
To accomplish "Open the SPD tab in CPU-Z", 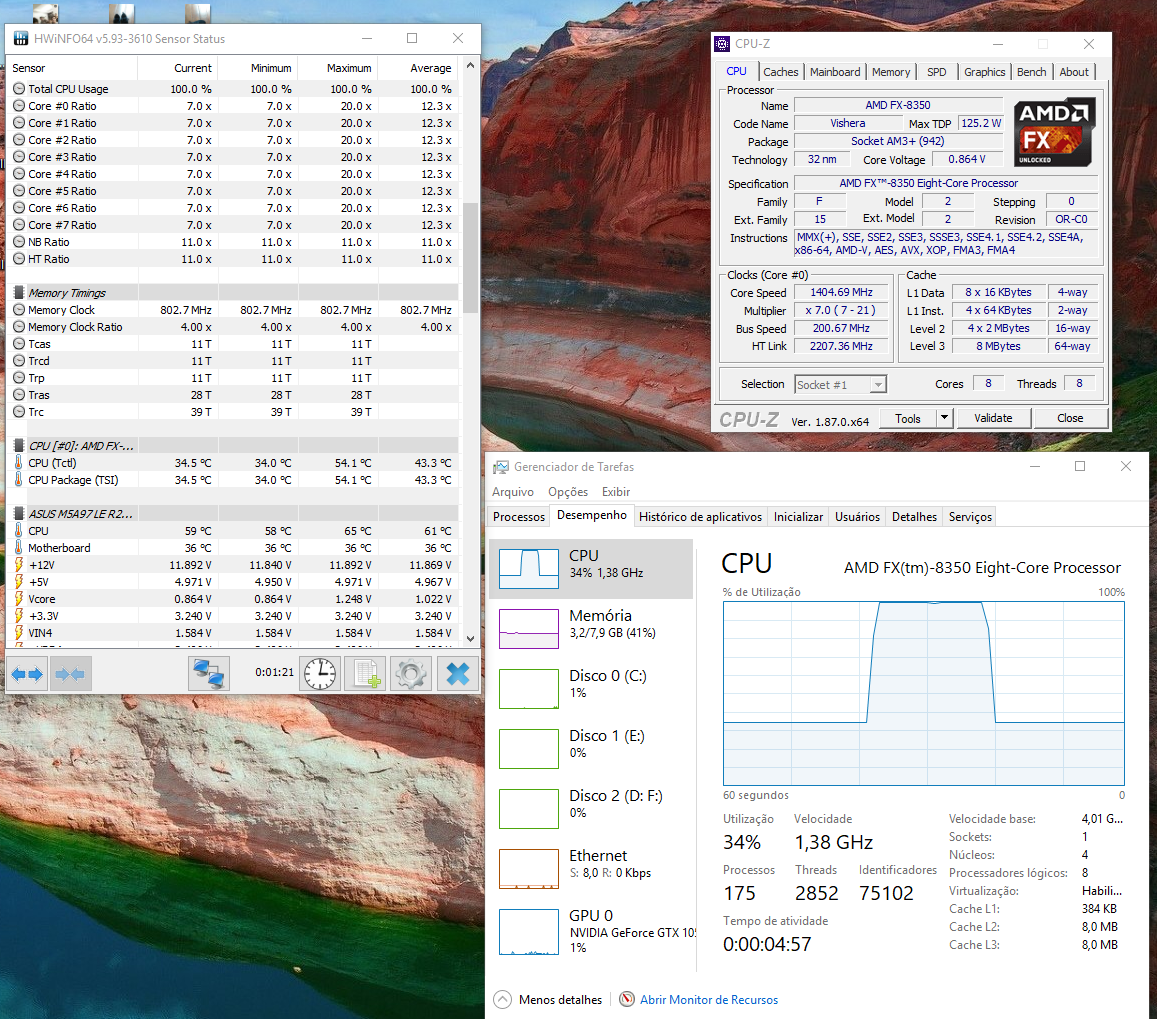I will coord(936,72).
